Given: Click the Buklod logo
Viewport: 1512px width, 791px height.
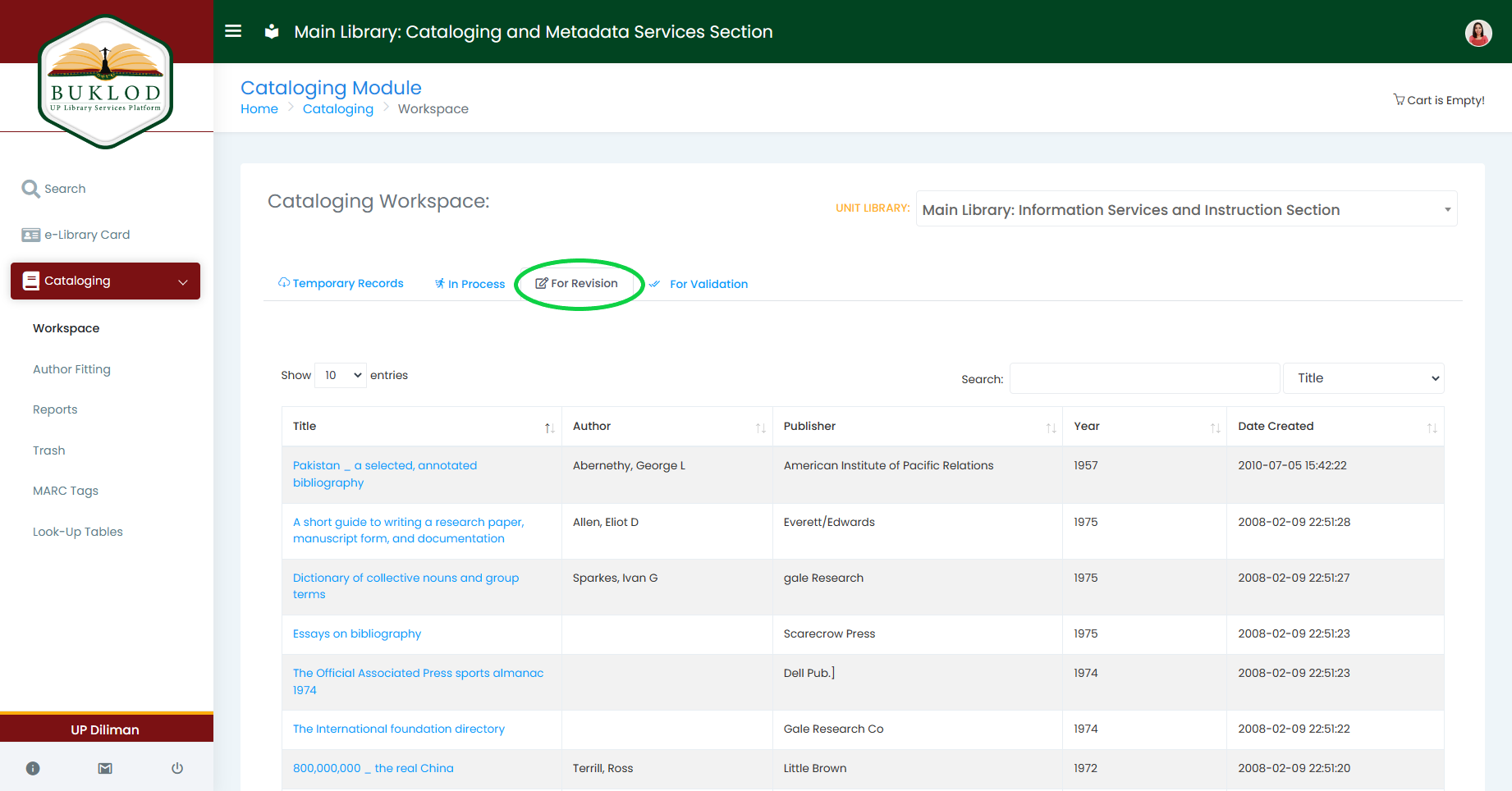Looking at the screenshot, I should click(106, 82).
